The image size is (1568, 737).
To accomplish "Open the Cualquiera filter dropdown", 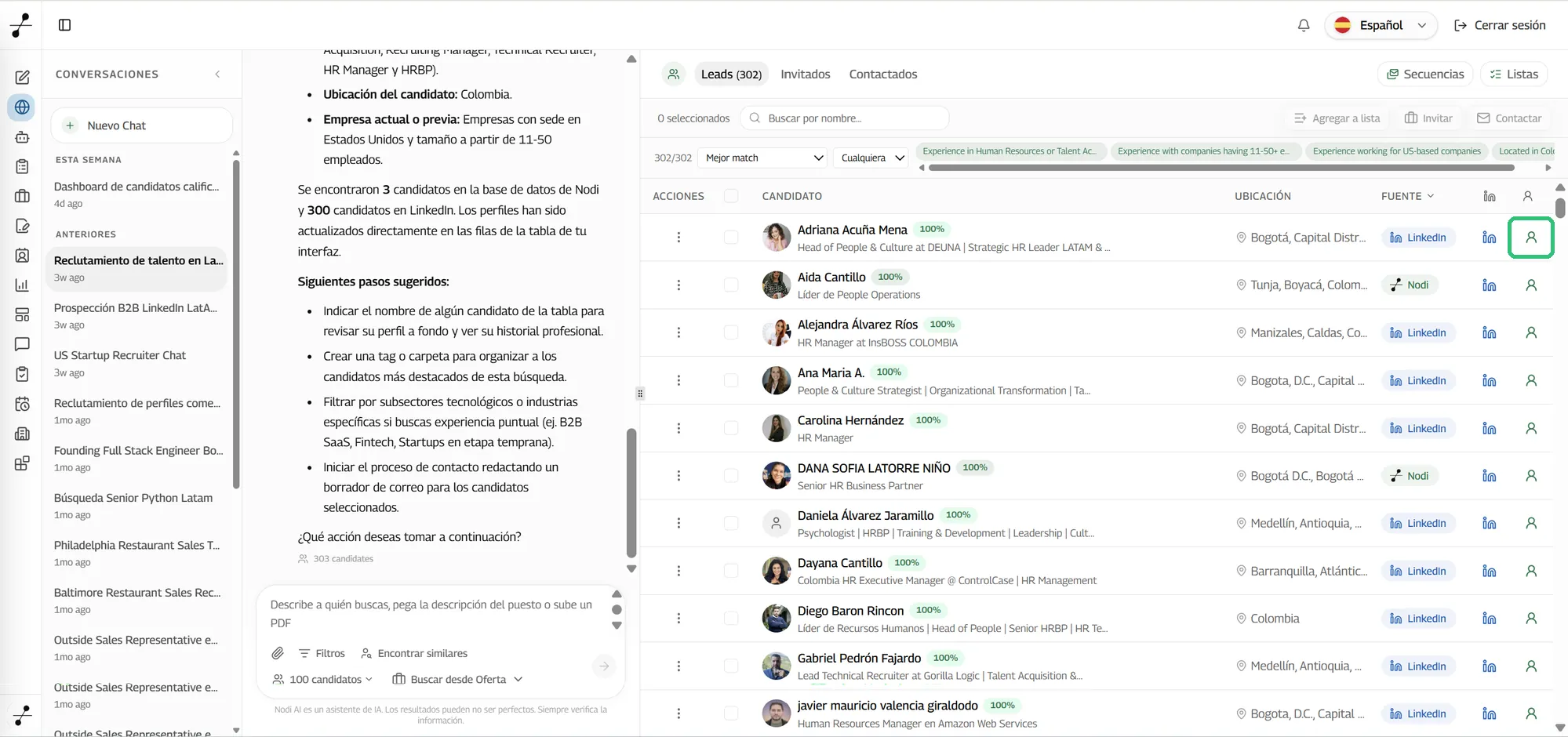I will (x=871, y=158).
